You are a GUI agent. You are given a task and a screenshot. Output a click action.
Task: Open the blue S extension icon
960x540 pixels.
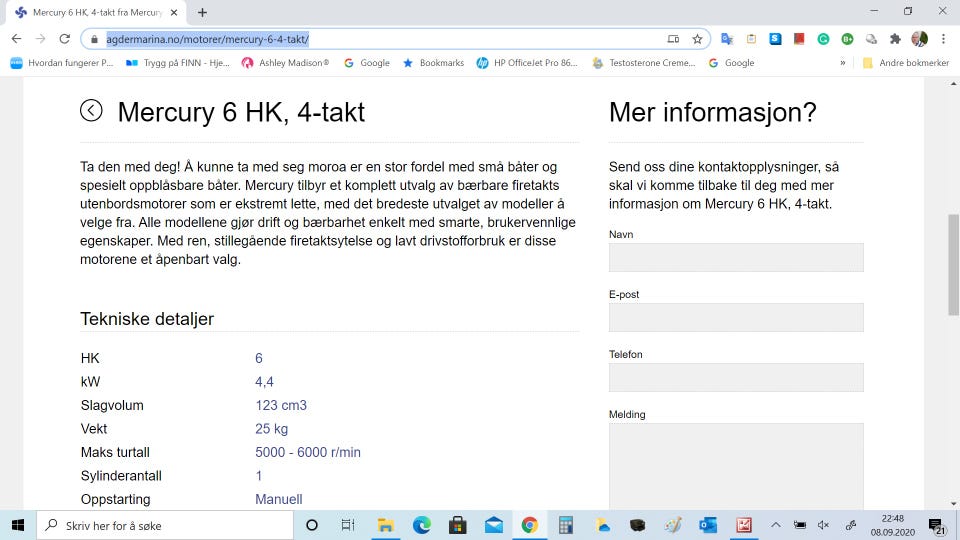click(x=775, y=39)
